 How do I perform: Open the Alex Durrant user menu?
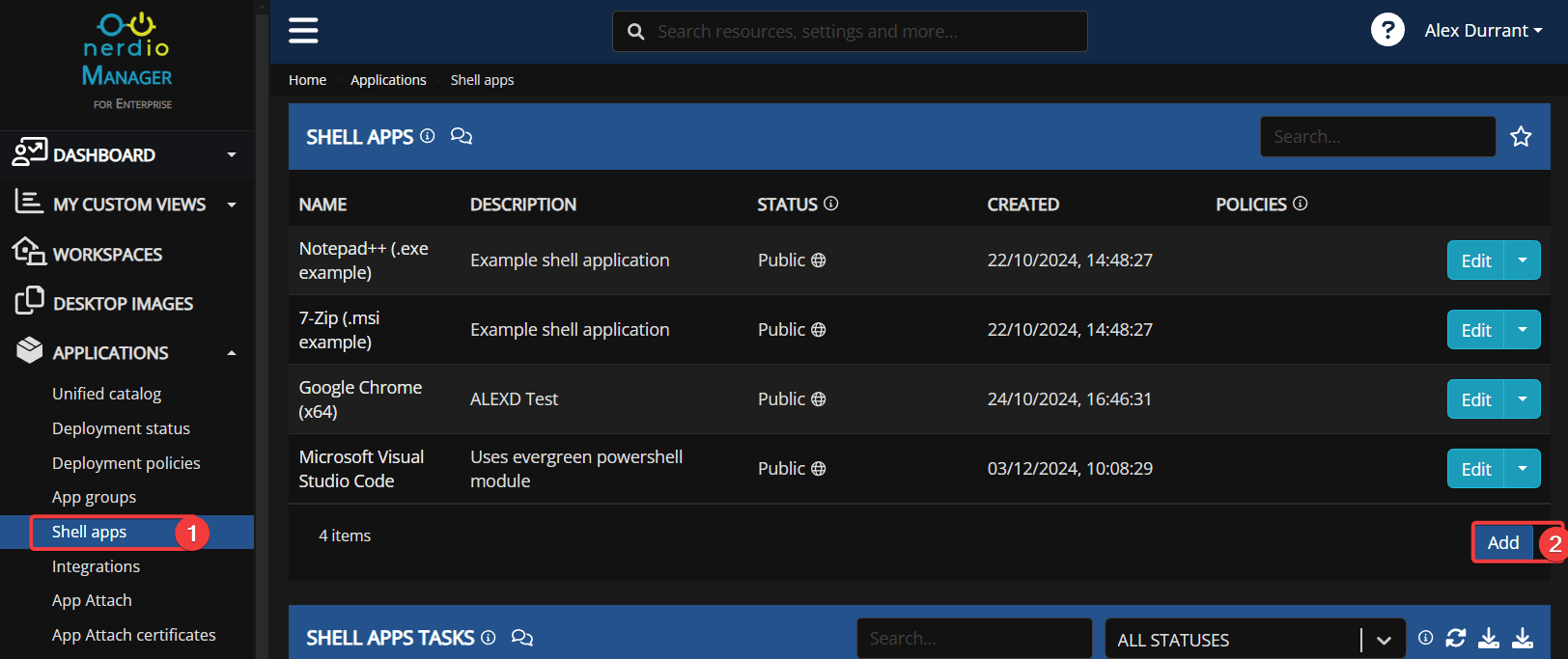1483,31
